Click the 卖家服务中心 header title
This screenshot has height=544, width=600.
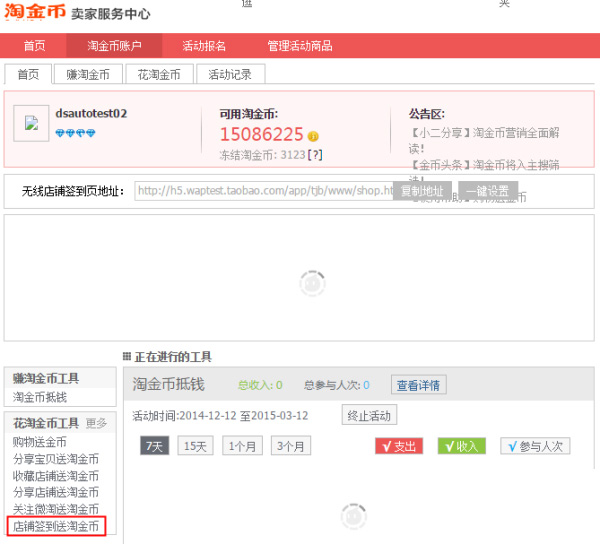(x=111, y=14)
